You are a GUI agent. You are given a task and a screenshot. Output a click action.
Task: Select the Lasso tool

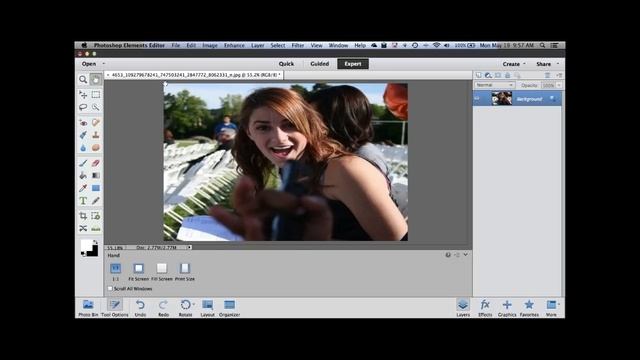coord(83,107)
